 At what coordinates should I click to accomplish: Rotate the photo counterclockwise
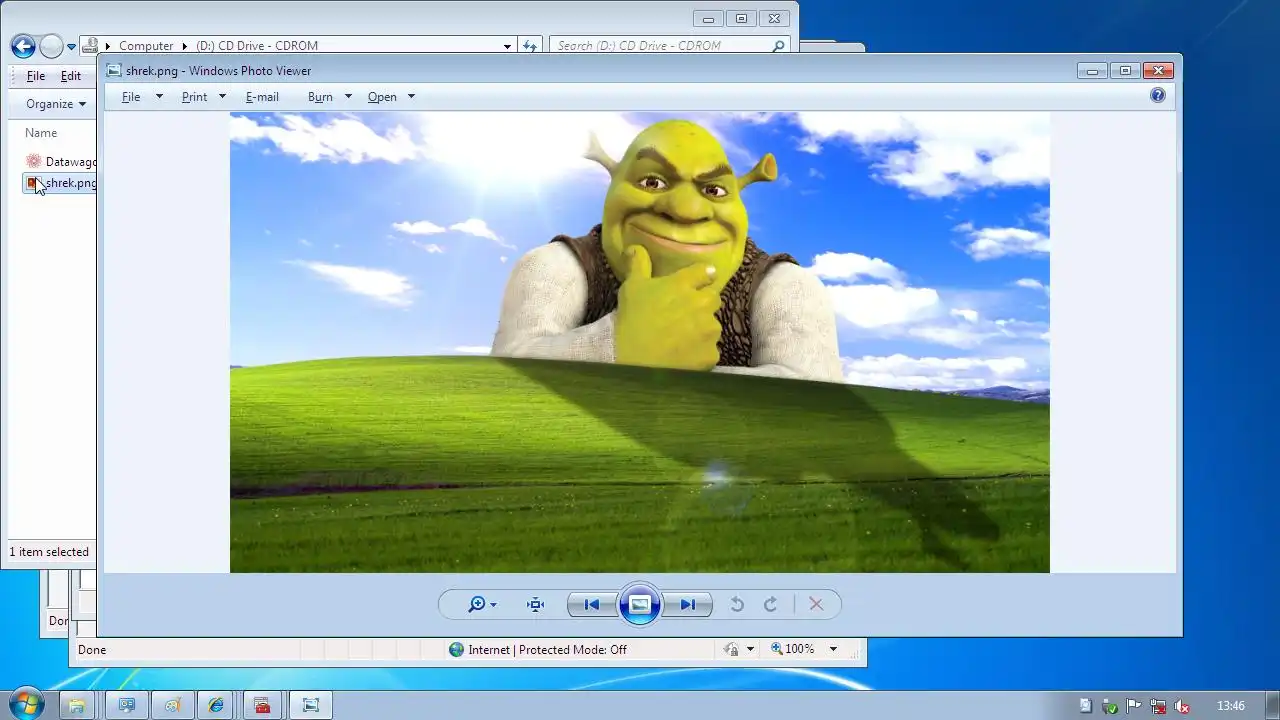(x=737, y=604)
